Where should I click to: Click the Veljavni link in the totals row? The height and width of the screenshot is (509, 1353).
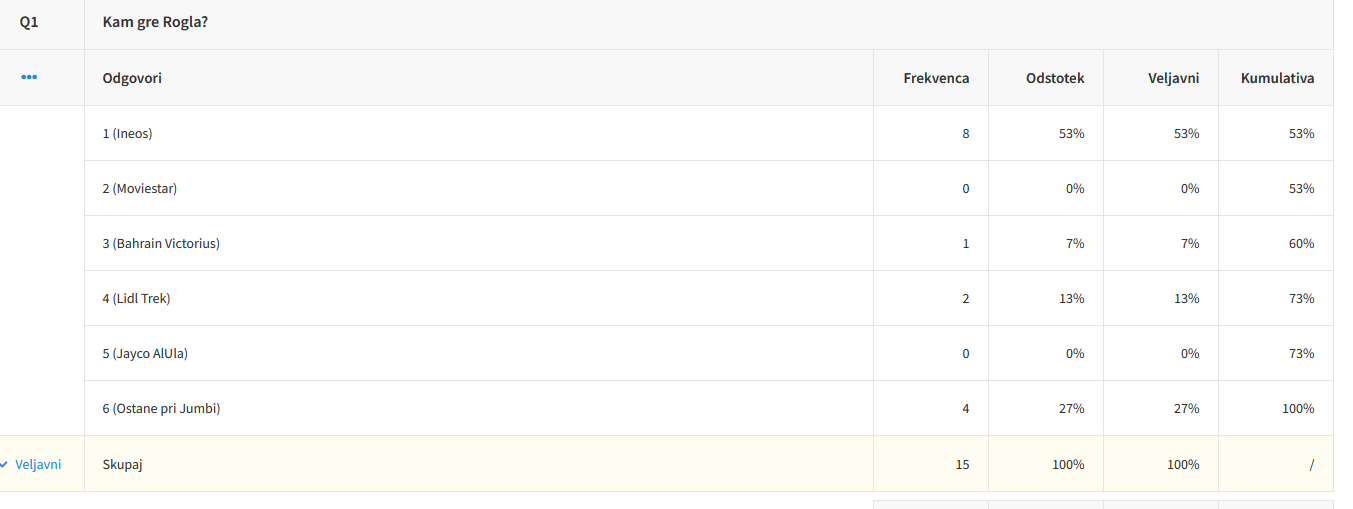(x=38, y=465)
